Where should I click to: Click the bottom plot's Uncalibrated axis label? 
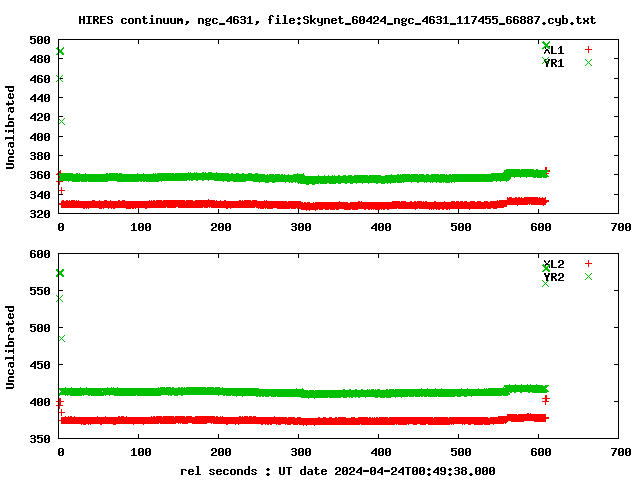click(x=10, y=347)
